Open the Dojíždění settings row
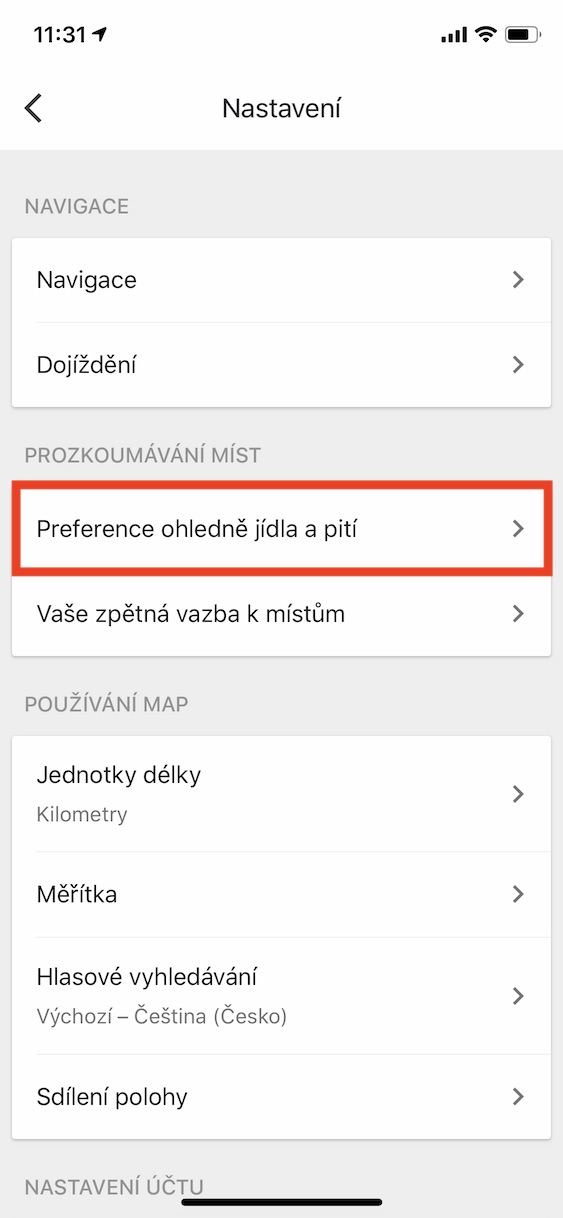The height and width of the screenshot is (1218, 563). pyautogui.click(x=281, y=365)
